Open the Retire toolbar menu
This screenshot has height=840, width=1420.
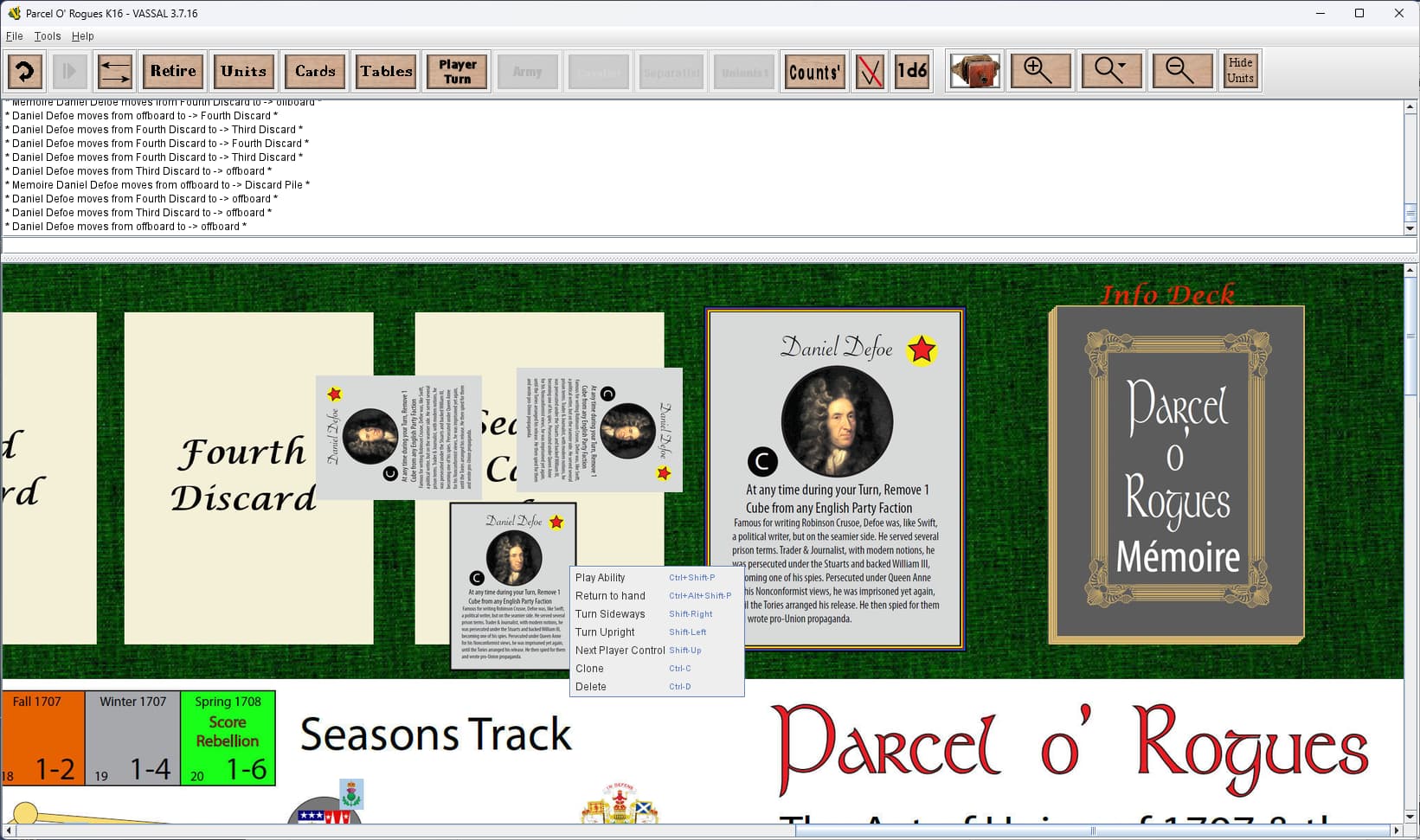(x=173, y=71)
